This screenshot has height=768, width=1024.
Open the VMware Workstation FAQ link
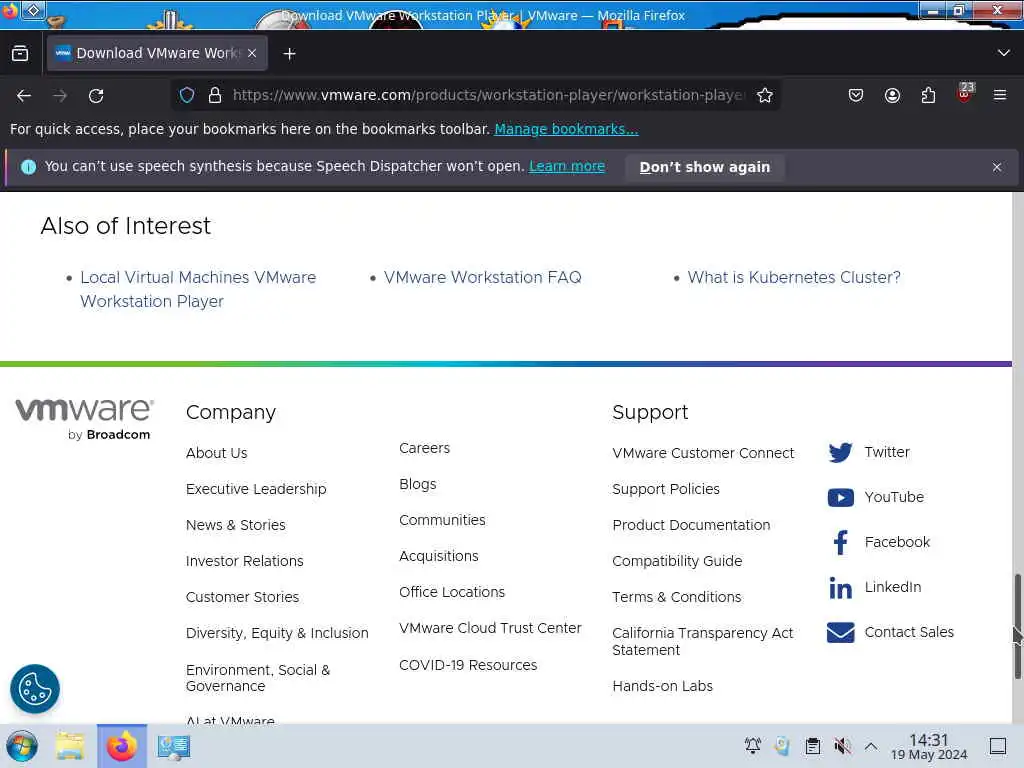click(x=483, y=278)
